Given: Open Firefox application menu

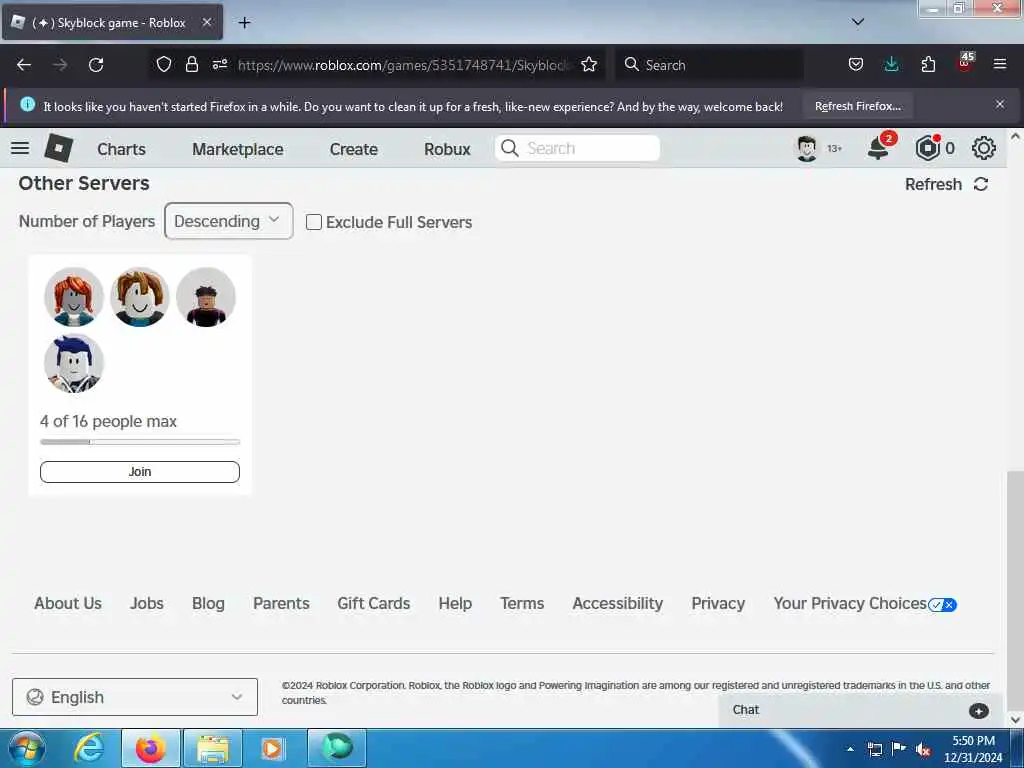Looking at the screenshot, I should pos(1000,65).
